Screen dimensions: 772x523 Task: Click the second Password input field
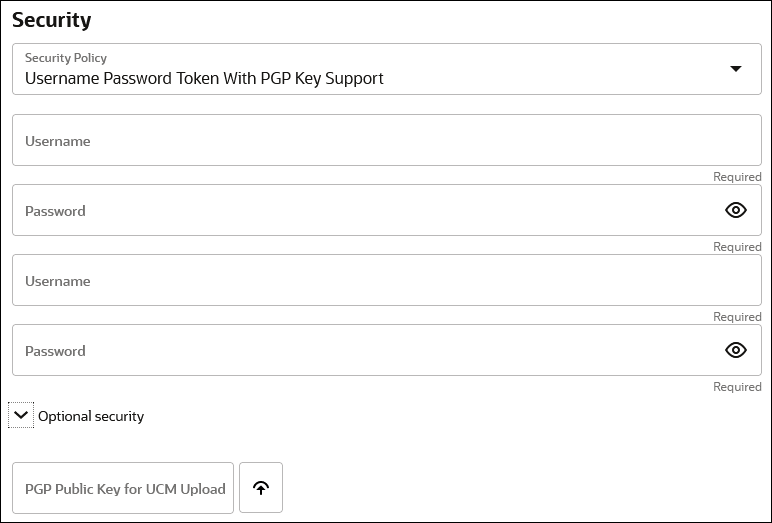click(x=386, y=350)
